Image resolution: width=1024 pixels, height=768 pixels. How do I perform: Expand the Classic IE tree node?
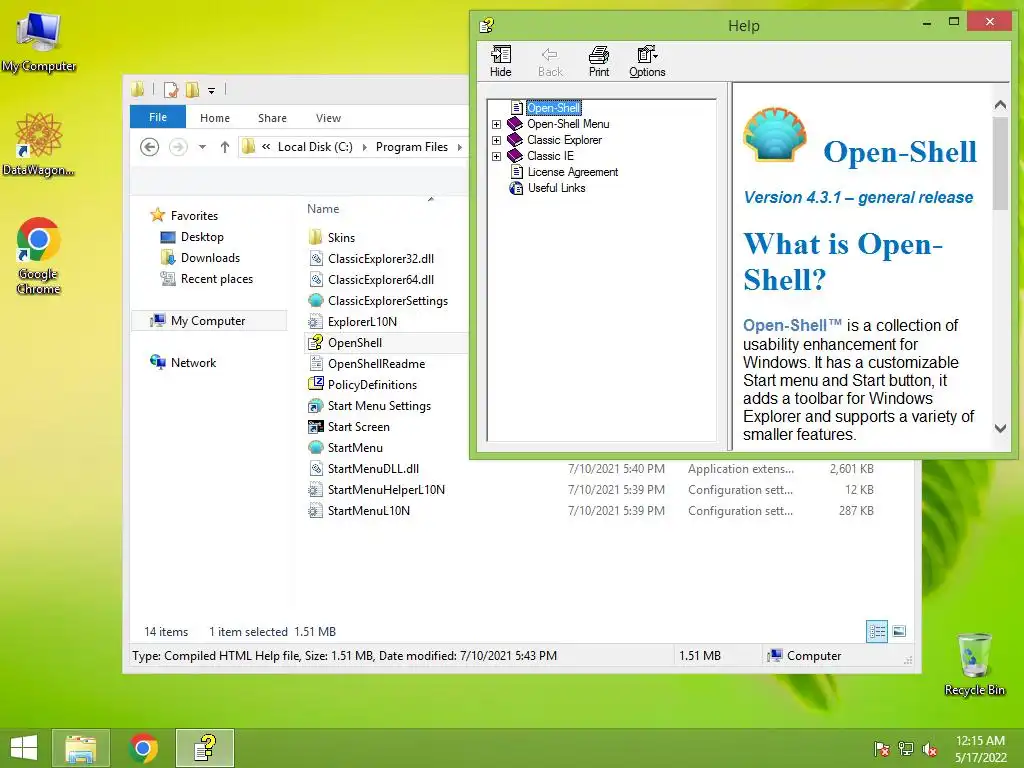click(496, 156)
